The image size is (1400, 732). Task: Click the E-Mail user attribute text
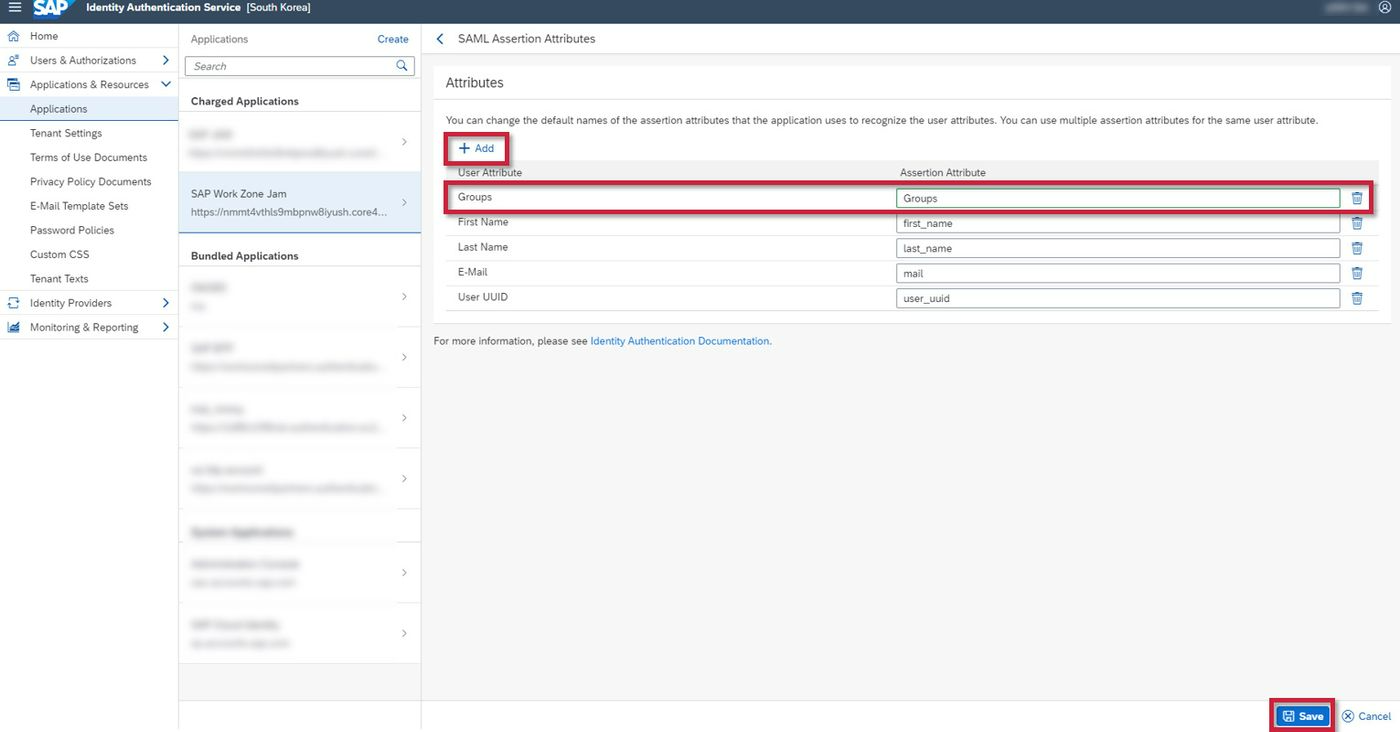click(x=473, y=272)
